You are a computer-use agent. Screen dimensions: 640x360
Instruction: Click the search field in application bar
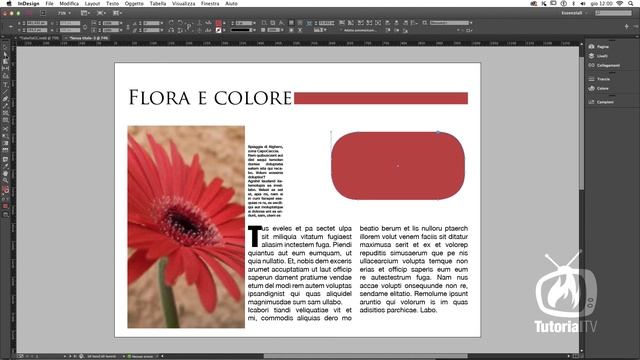pyautogui.click(x=613, y=13)
